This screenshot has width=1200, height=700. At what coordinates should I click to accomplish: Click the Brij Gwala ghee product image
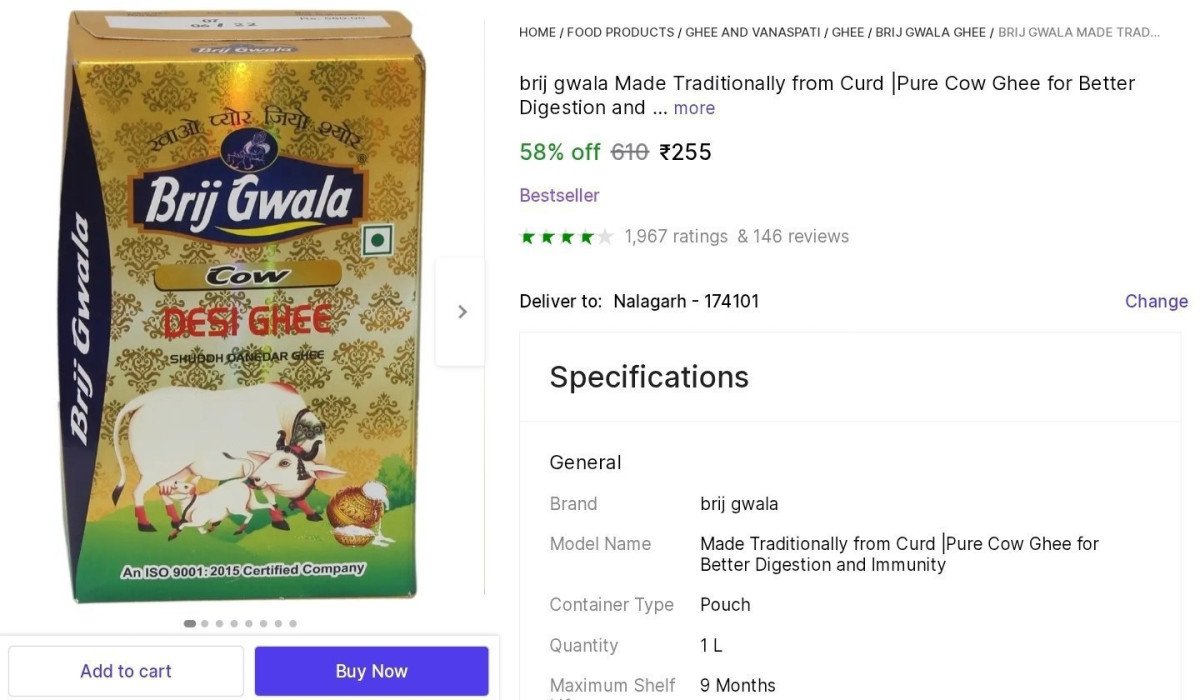tap(242, 305)
